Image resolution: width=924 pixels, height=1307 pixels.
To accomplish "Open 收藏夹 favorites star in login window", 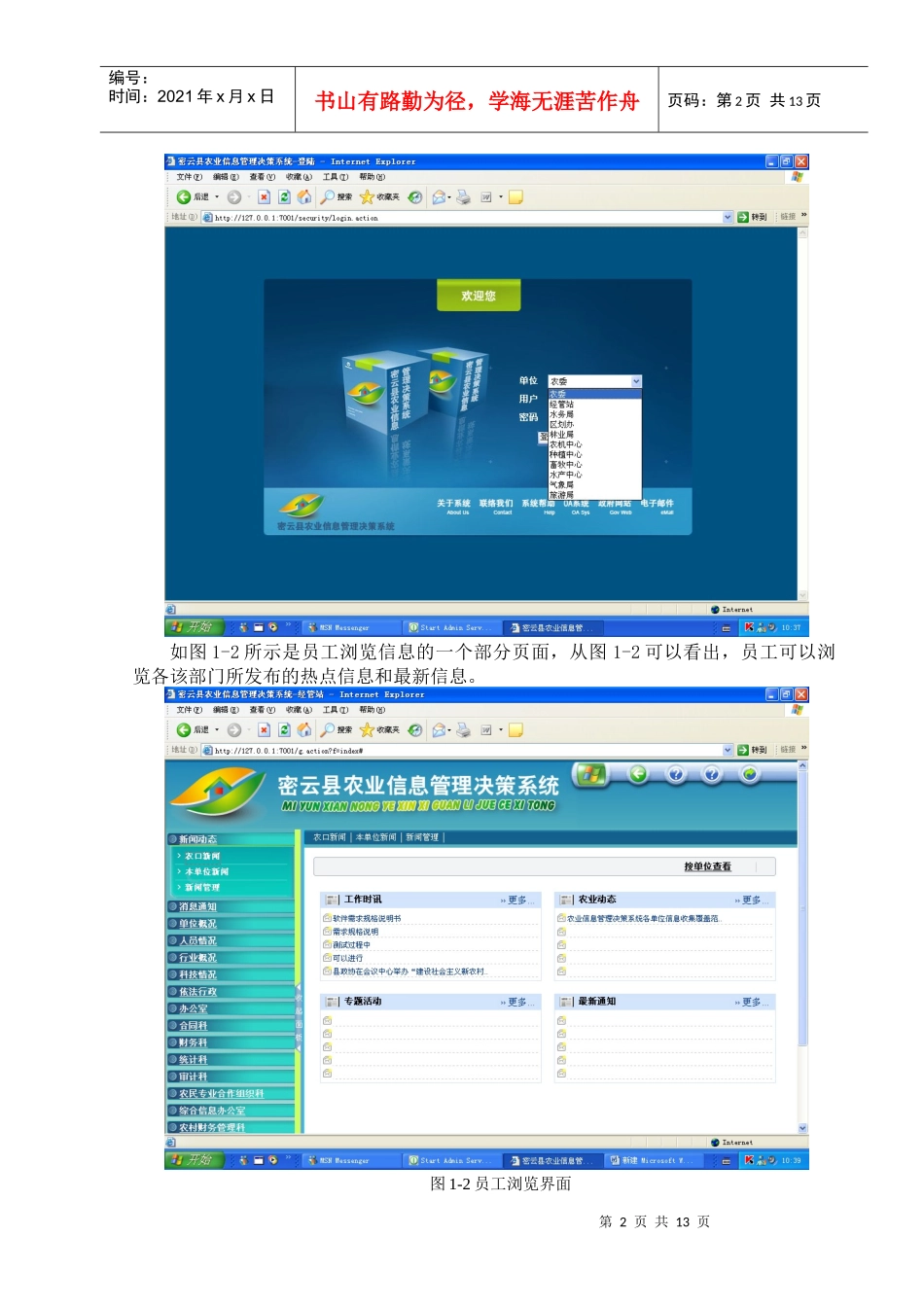I will [x=379, y=197].
